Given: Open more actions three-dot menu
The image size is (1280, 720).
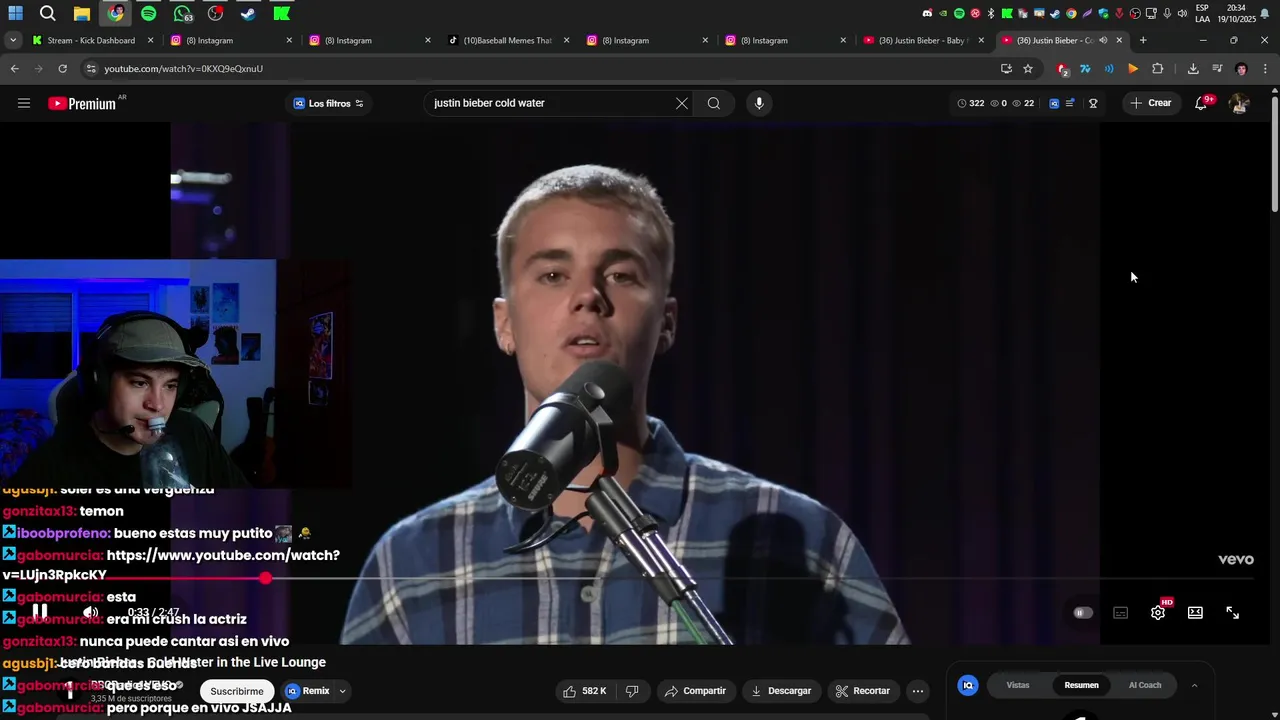Looking at the screenshot, I should coord(918,691).
